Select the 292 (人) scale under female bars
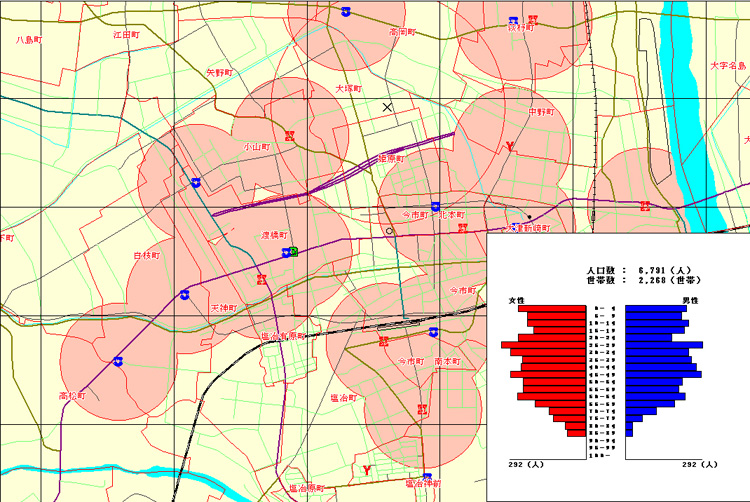Screen dimensions: 750x502 tap(526, 464)
